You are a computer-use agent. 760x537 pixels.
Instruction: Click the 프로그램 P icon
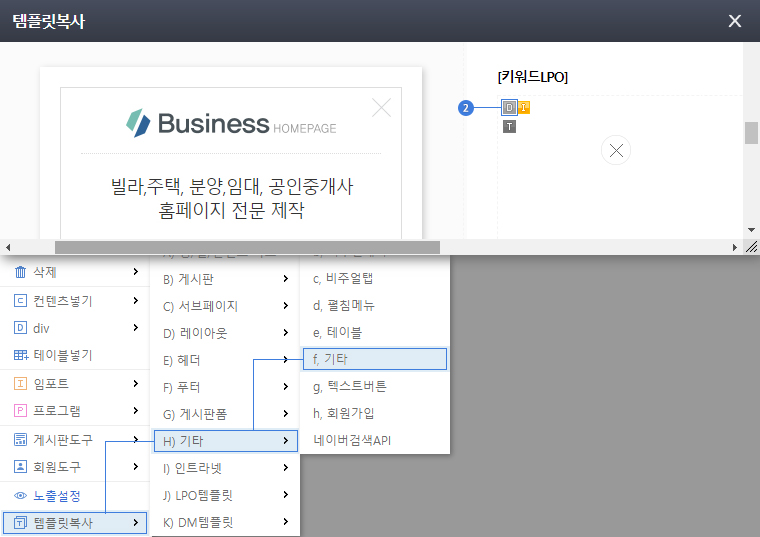pos(20,410)
